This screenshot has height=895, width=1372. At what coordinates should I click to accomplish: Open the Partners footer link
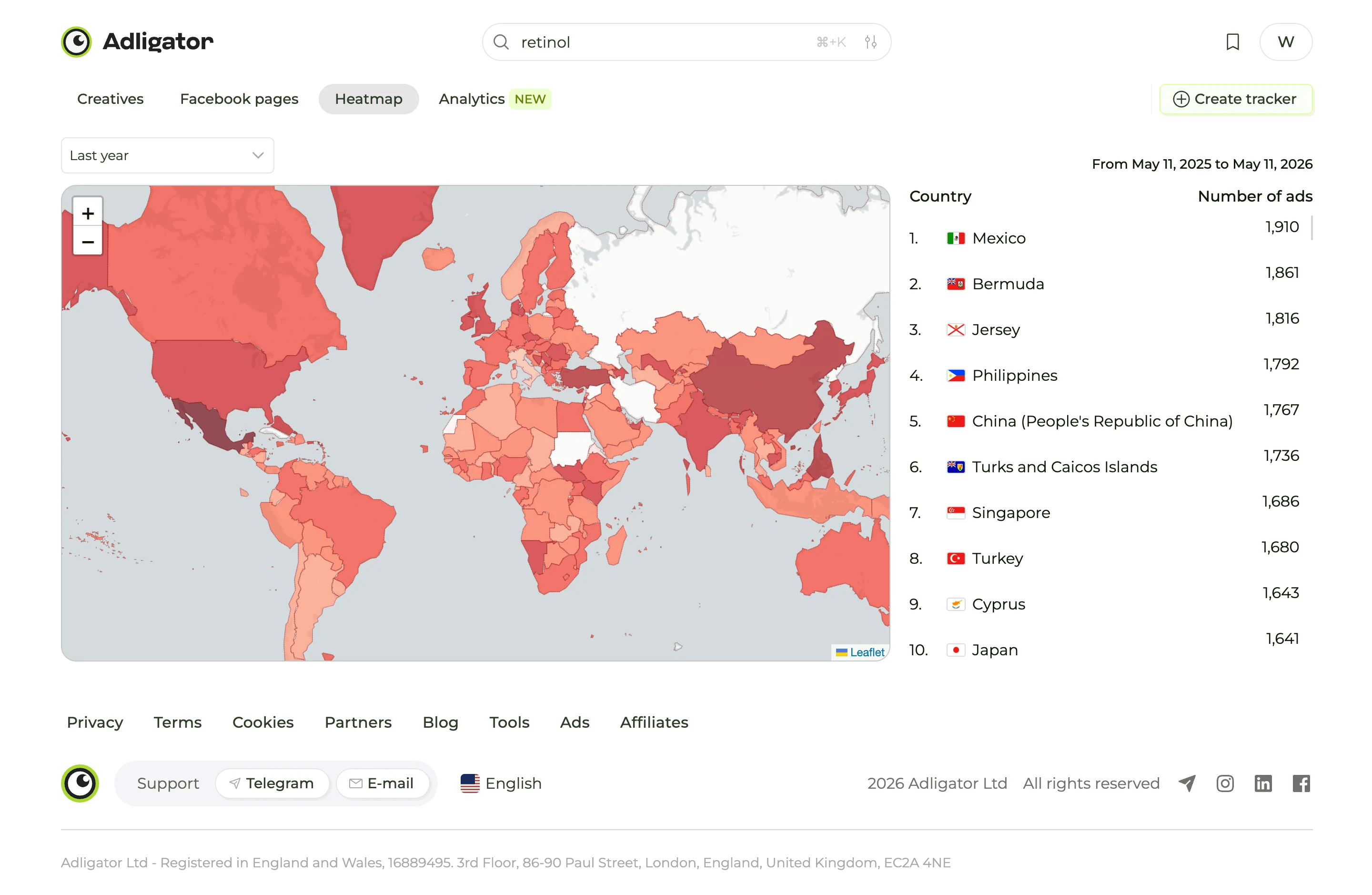tap(358, 722)
